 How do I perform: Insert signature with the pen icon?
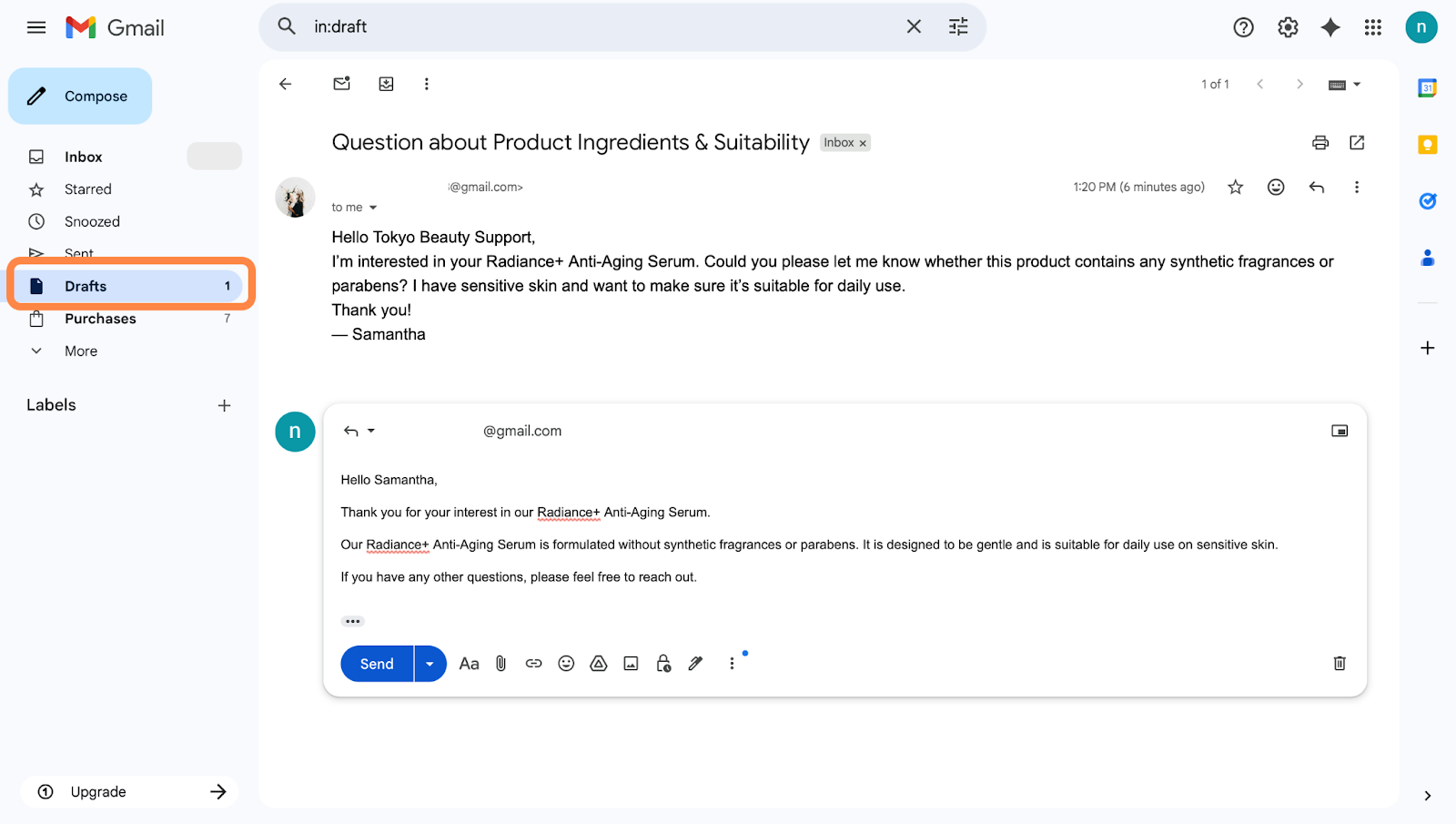pyautogui.click(x=695, y=664)
